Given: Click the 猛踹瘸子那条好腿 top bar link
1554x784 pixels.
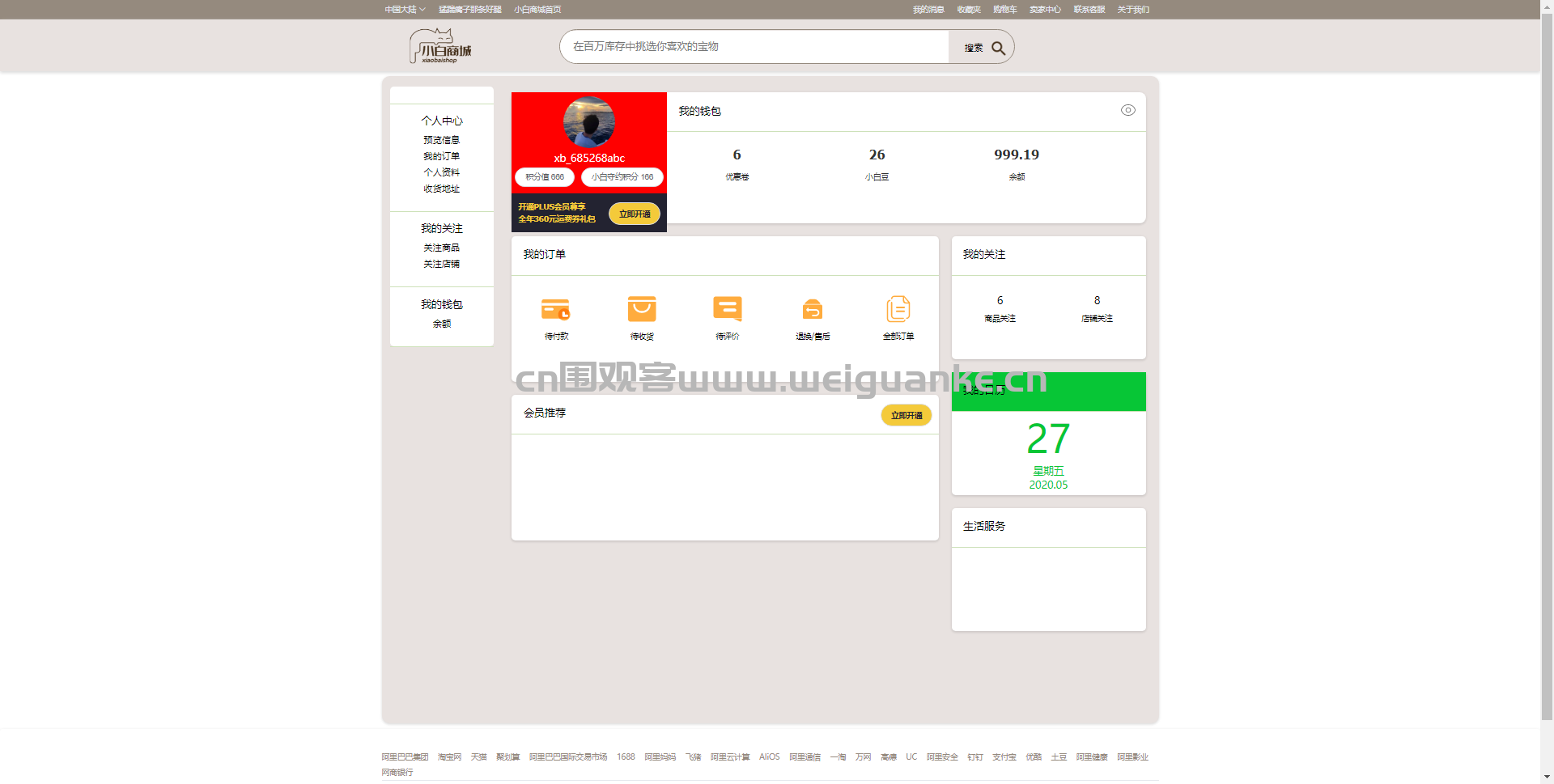Looking at the screenshot, I should point(470,10).
